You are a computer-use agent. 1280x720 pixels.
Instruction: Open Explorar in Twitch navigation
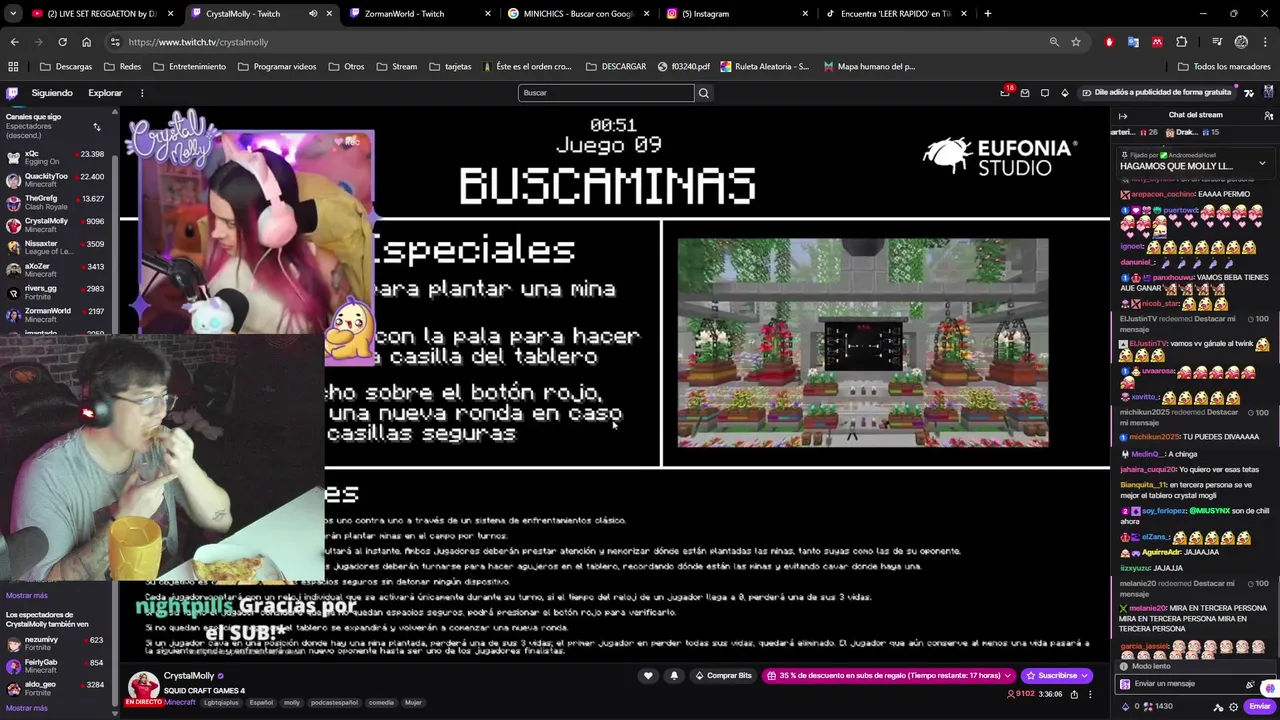pos(105,93)
